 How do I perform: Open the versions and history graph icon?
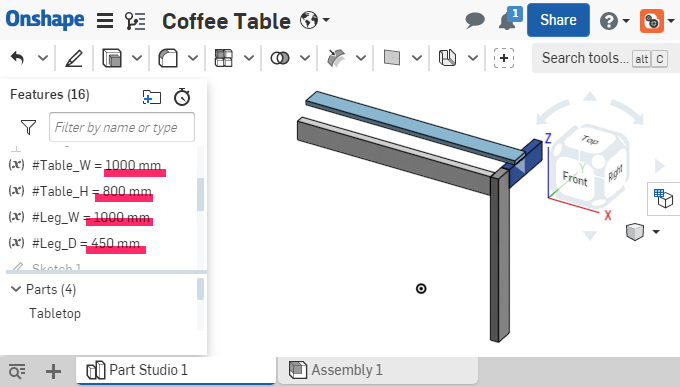point(135,21)
